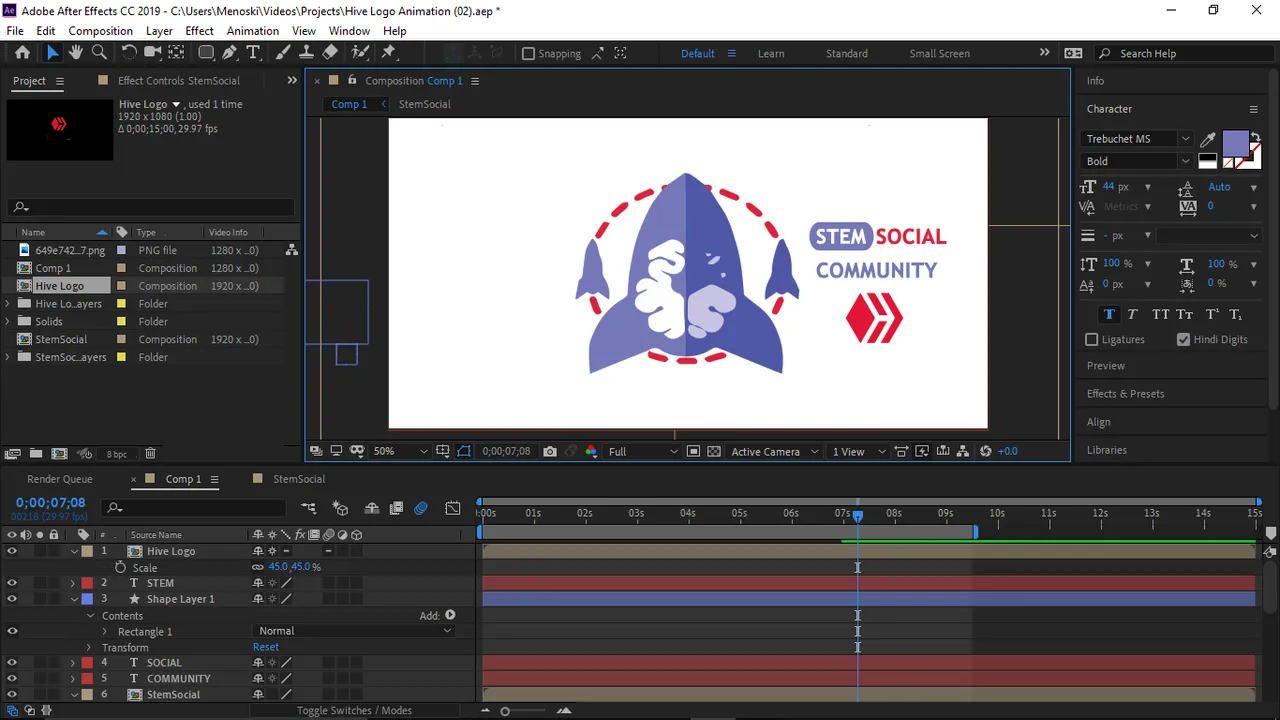Screen dimensions: 1280x720
Task: Open the Graph Editor in timeline
Action: click(453, 509)
